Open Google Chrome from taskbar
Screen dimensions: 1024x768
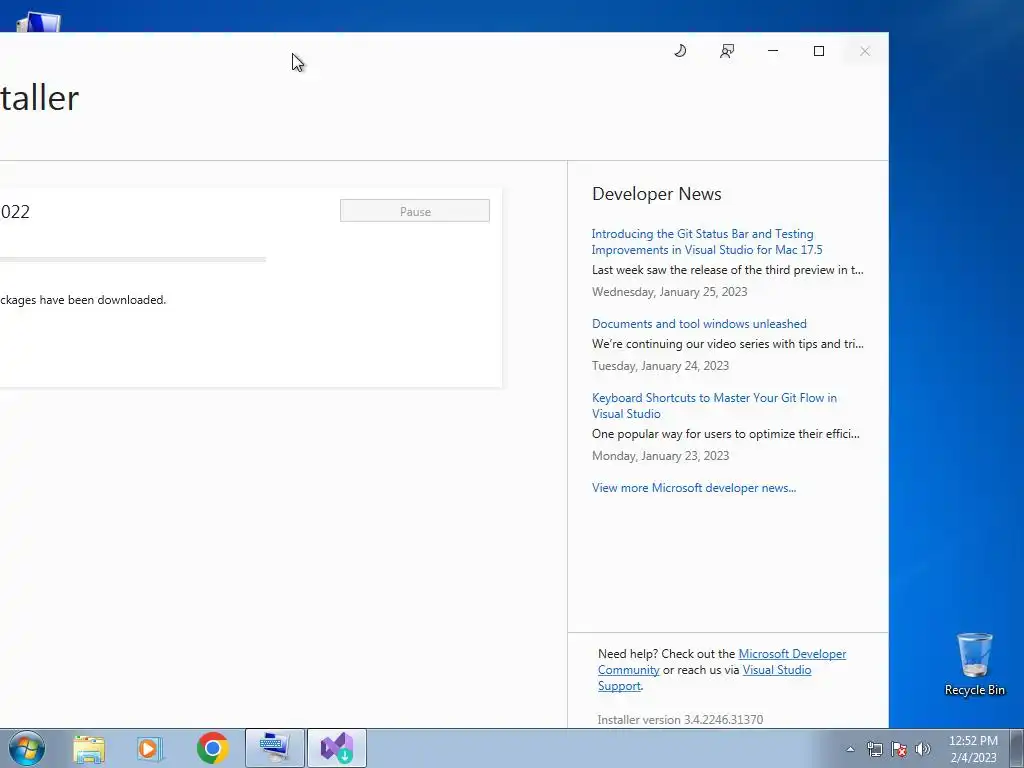[x=212, y=748]
